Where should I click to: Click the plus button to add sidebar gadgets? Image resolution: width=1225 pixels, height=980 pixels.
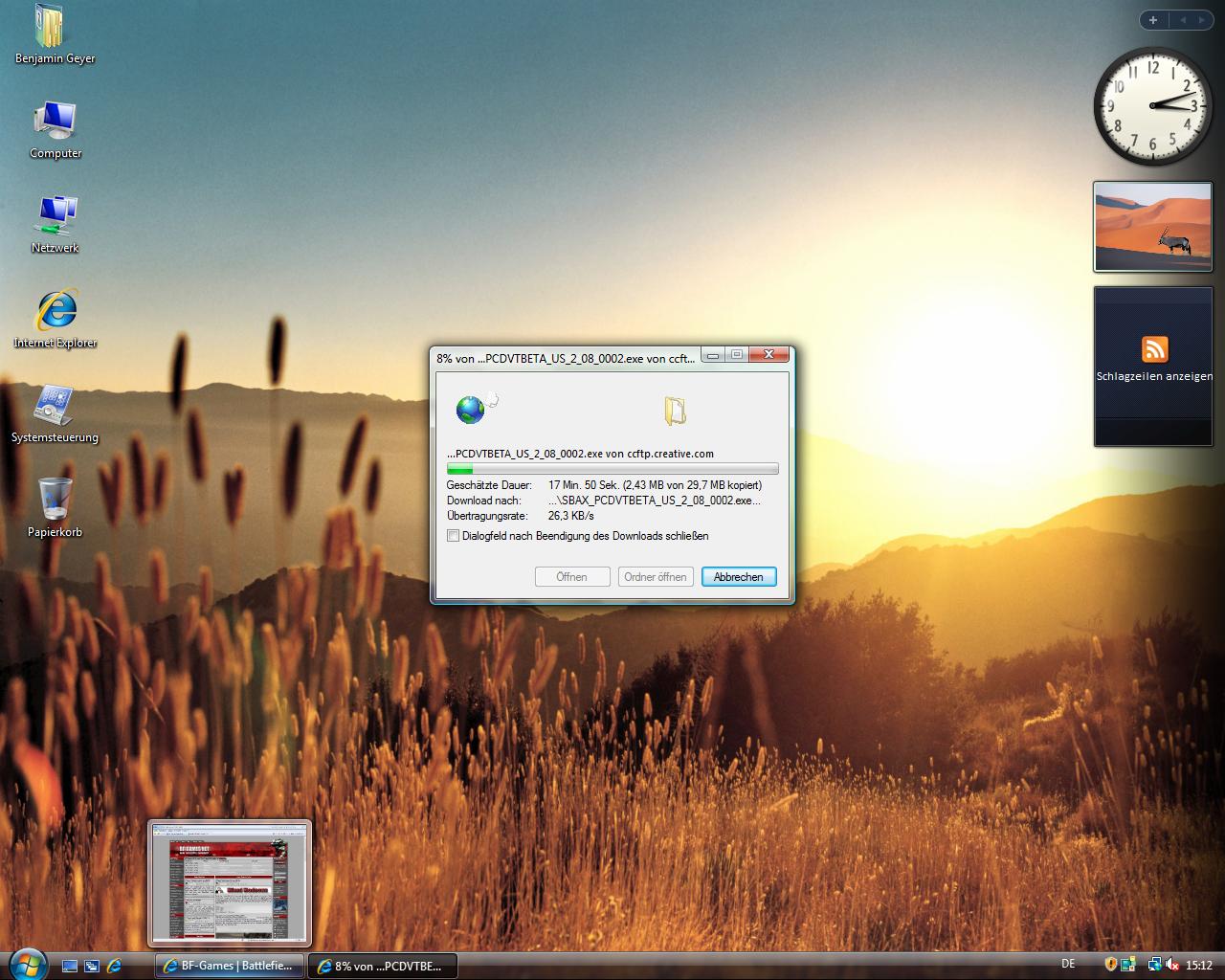[1152, 19]
